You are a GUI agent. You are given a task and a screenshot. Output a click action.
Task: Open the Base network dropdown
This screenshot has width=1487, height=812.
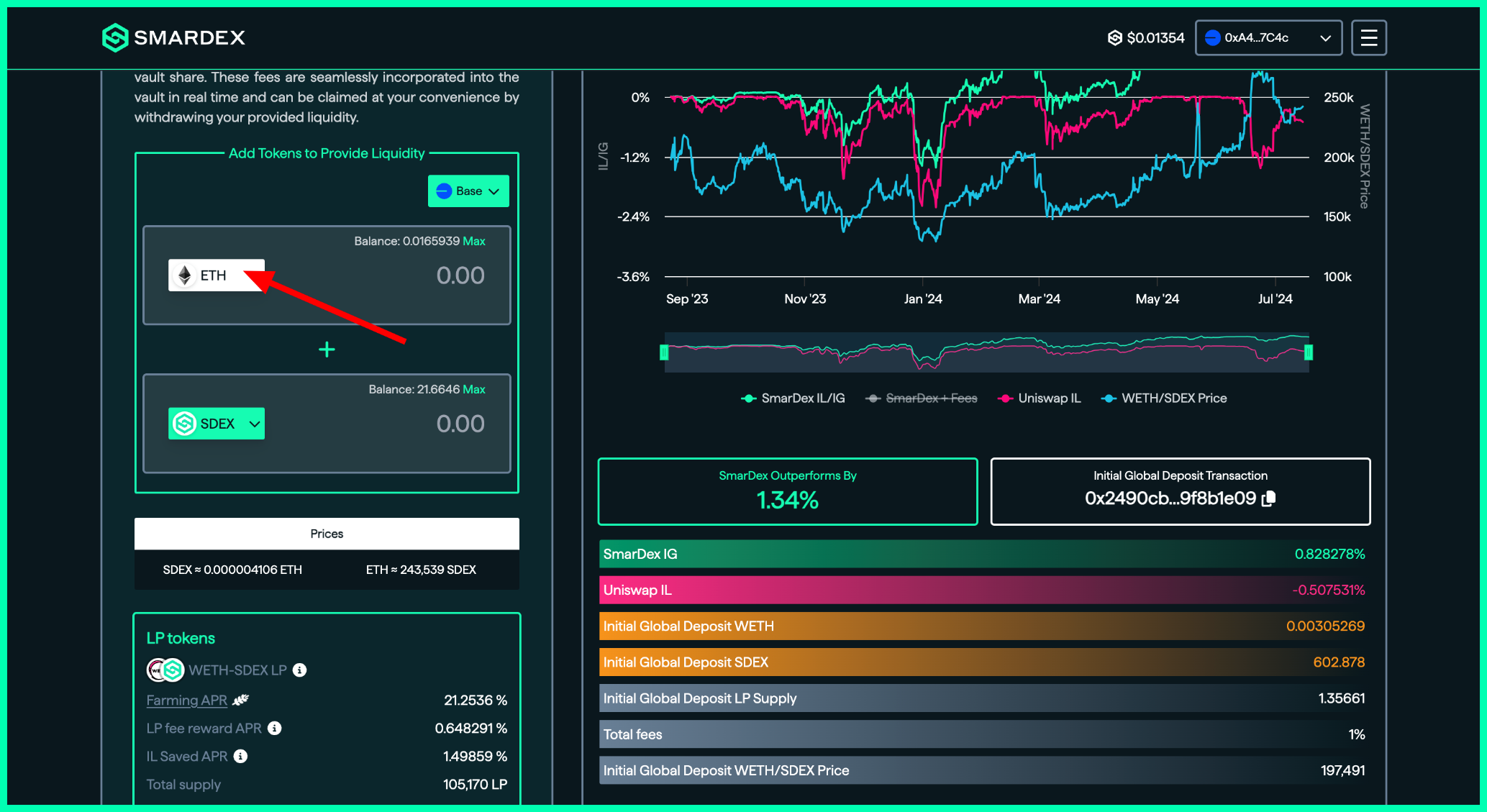[468, 191]
